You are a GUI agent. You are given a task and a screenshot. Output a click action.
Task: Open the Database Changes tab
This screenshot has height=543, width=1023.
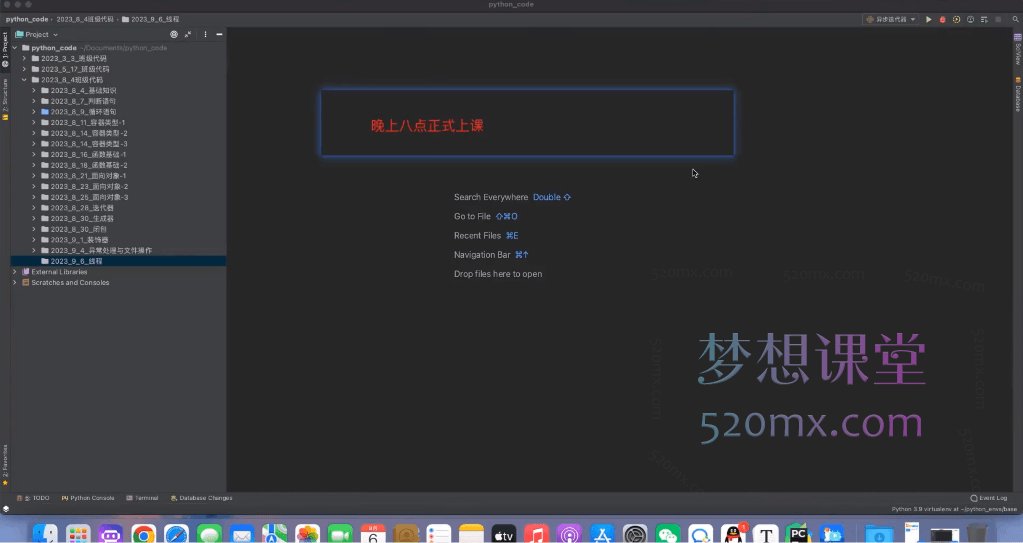click(202, 498)
